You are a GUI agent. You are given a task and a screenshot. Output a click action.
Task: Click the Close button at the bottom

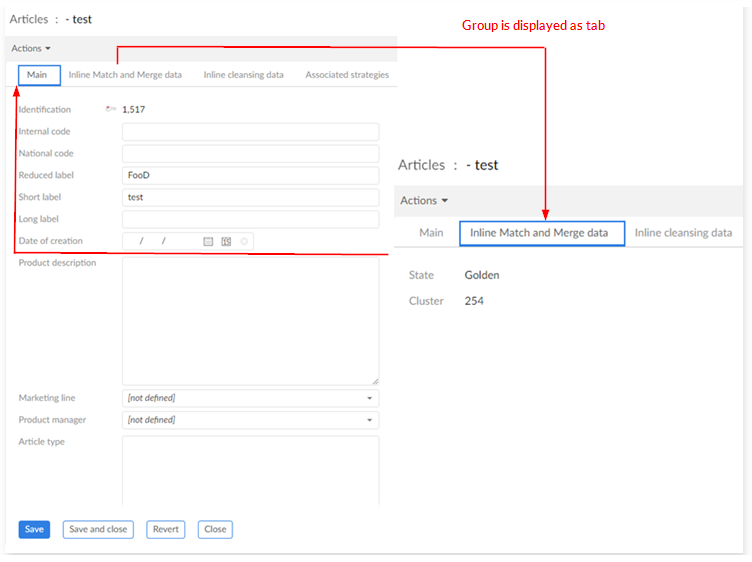[x=215, y=529]
